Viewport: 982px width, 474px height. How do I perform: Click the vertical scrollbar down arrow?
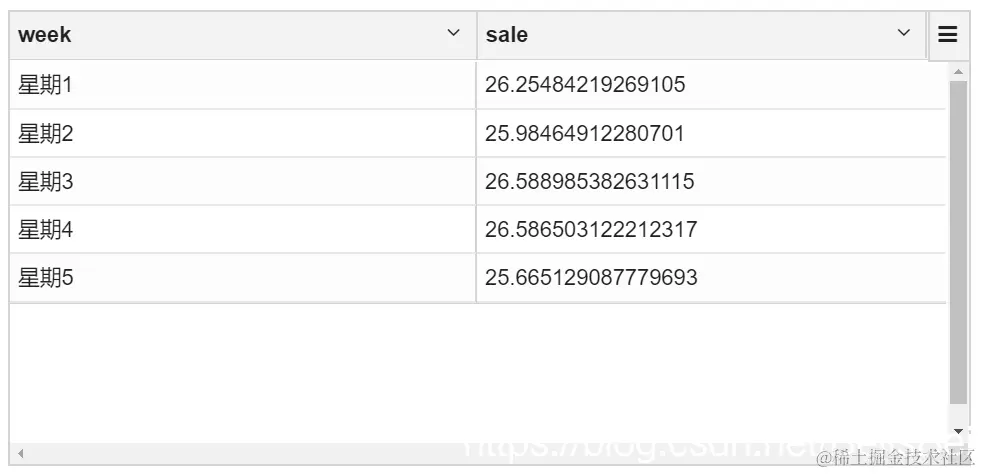click(958, 431)
